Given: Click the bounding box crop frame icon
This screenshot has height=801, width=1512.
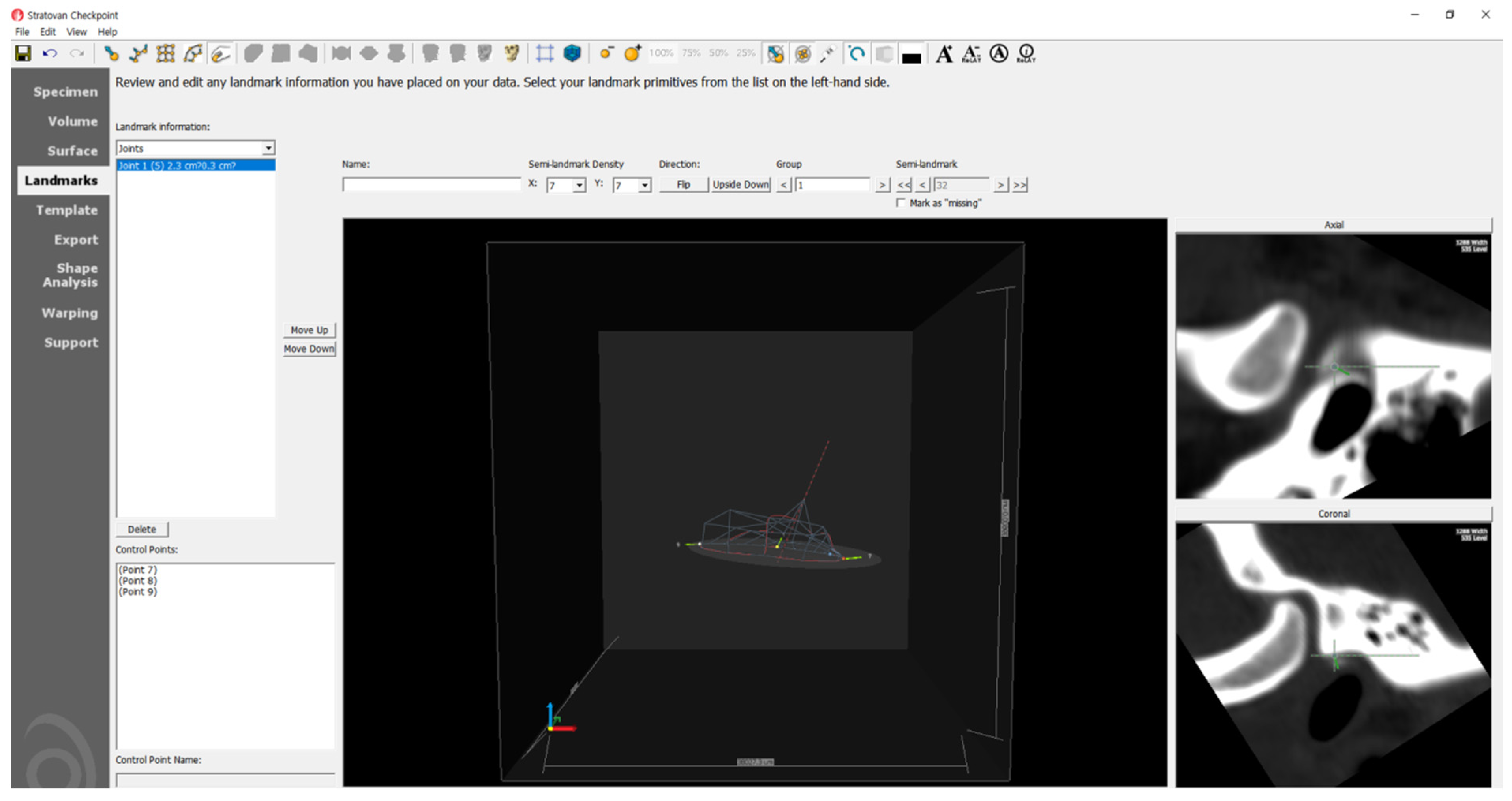Looking at the screenshot, I should click(x=544, y=54).
